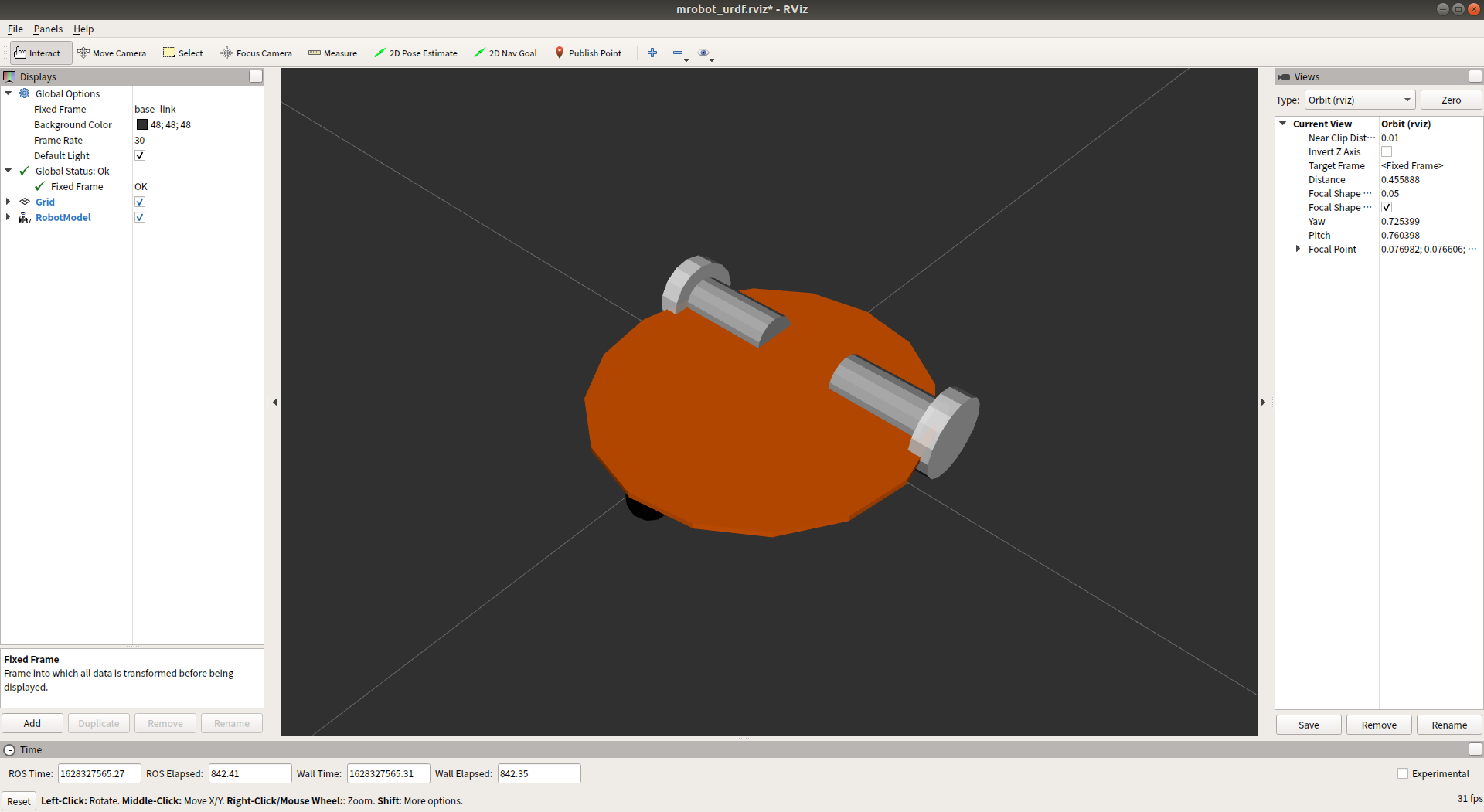
Task: Select the 2D Pose Estimate tool
Action: click(416, 53)
